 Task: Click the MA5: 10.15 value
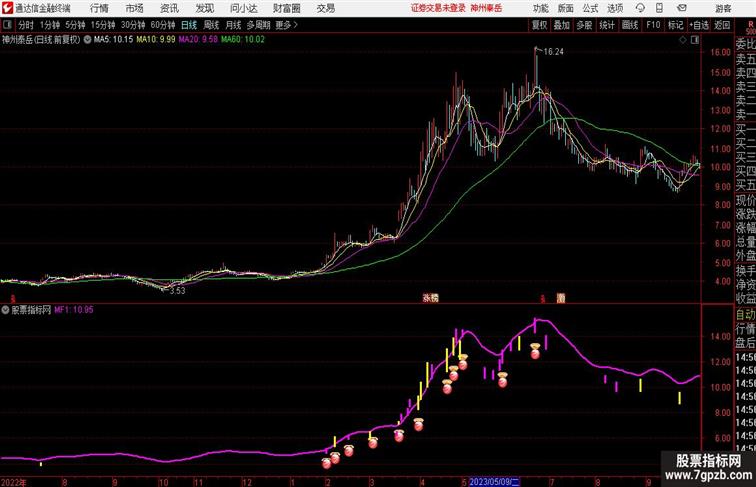[113, 40]
